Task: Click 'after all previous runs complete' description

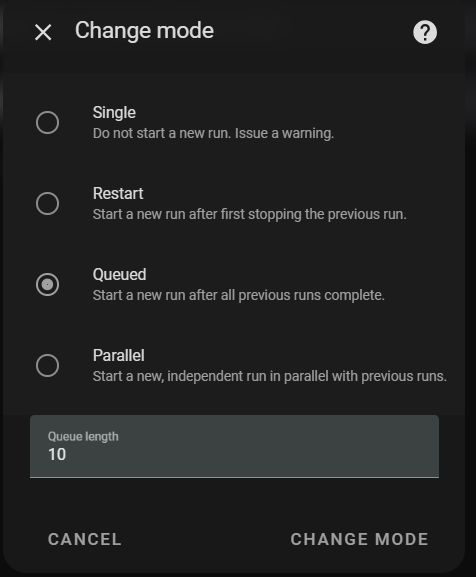Action: [287, 295]
